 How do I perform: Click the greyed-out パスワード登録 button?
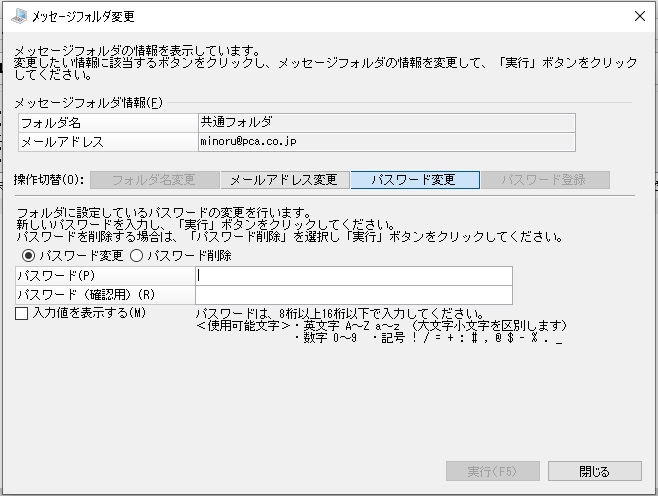click(545, 180)
